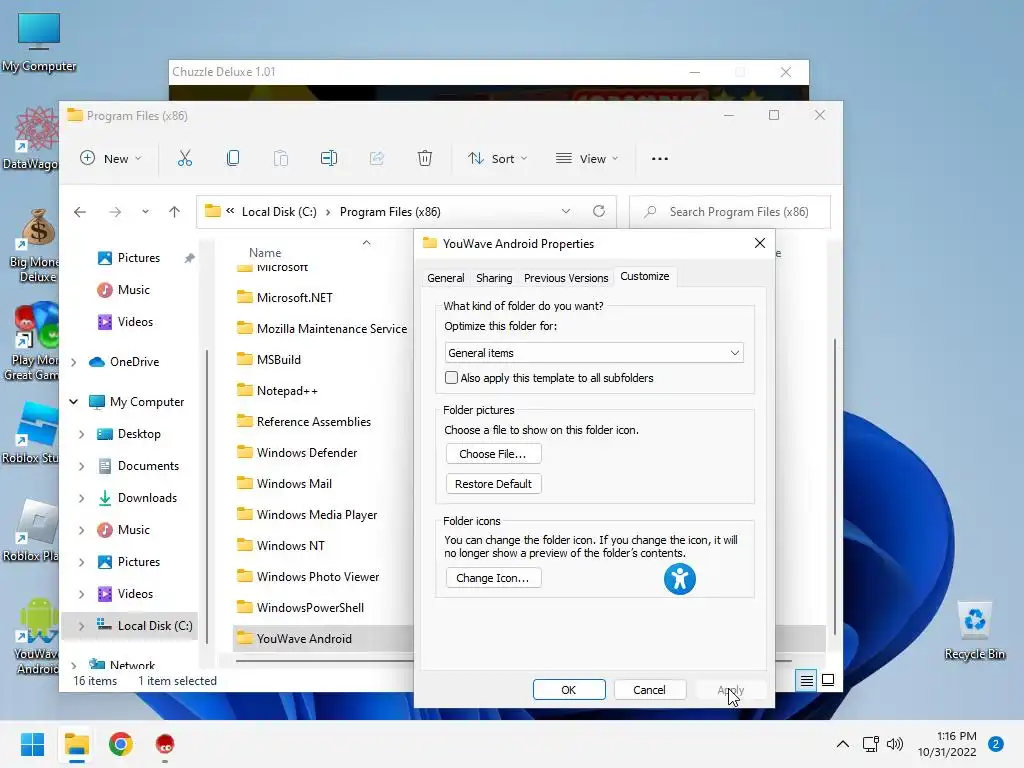1024x768 pixels.
Task: Open the notification badge in taskbar
Action: [996, 744]
